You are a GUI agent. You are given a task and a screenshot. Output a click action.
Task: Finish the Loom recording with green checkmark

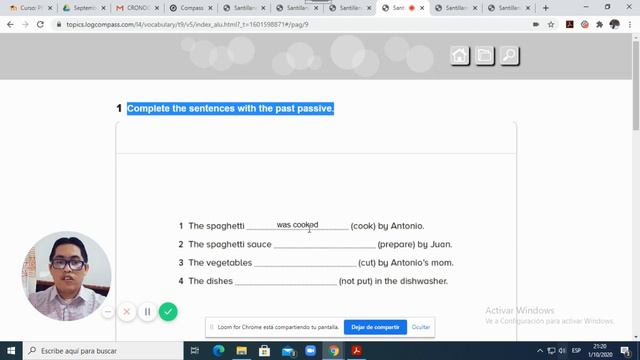point(168,312)
